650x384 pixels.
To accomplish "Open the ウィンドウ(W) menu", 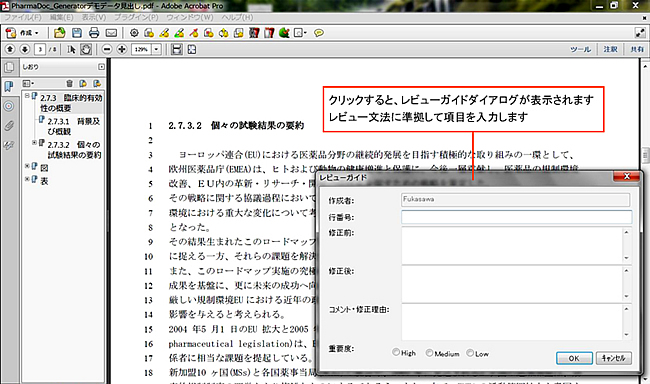I will click(x=190, y=17).
